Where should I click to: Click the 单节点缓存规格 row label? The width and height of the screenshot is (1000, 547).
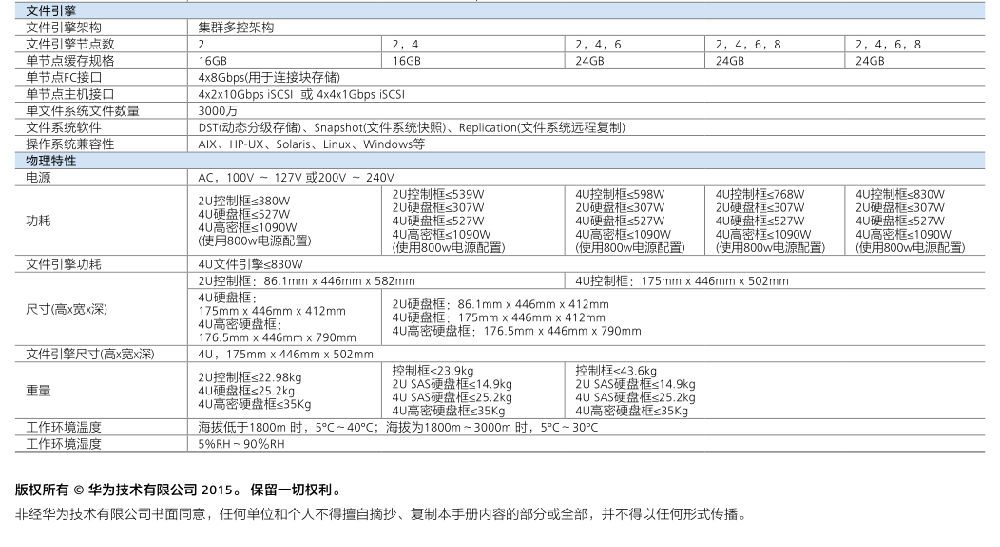(x=70, y=61)
